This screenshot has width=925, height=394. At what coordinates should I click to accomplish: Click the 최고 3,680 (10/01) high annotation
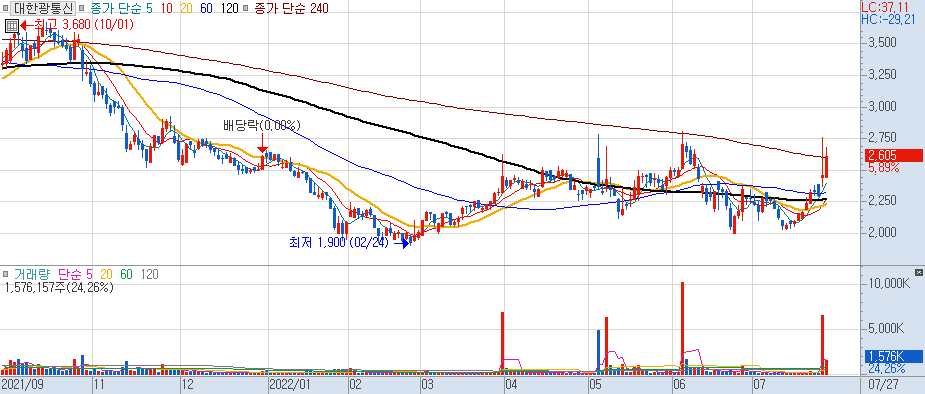[x=84, y=25]
